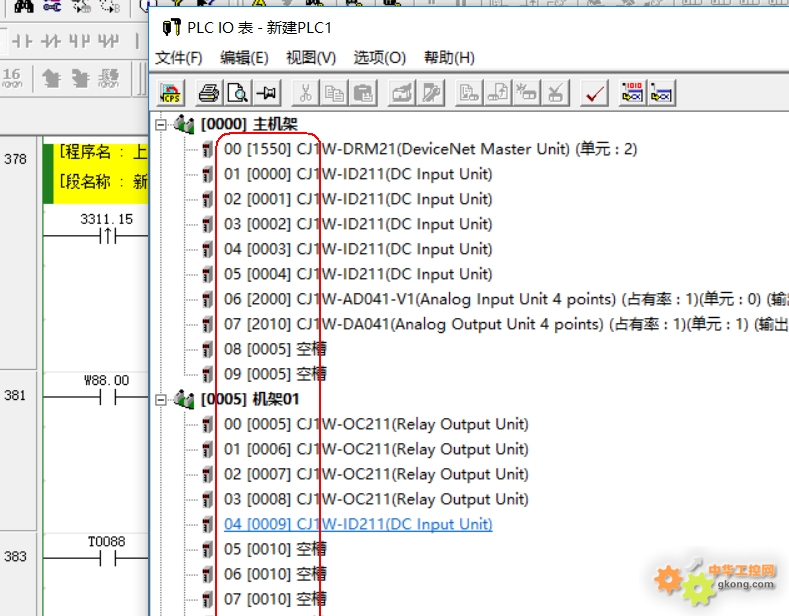The height and width of the screenshot is (616, 789).
Task: Open the 视图(V) menu
Action: tap(310, 58)
